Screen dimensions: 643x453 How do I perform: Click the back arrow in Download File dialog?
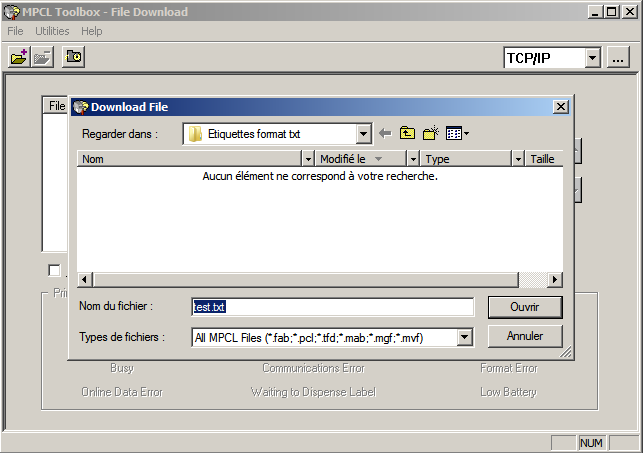coord(385,133)
